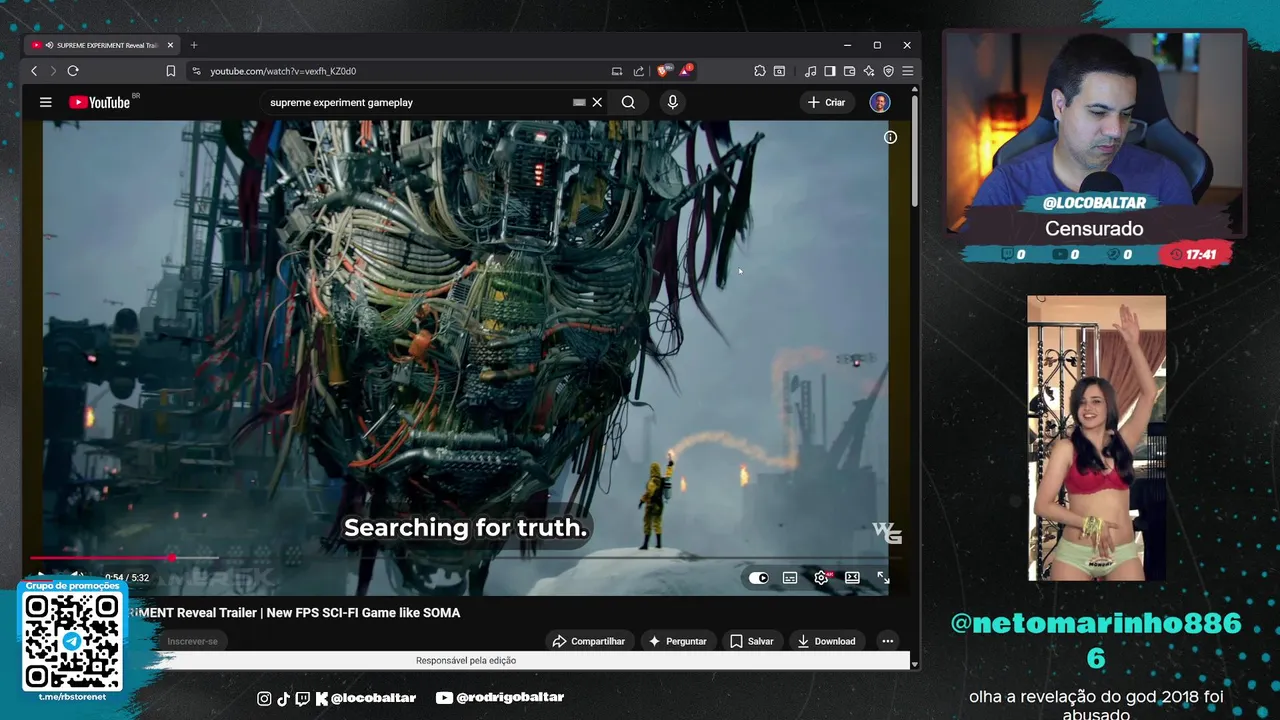Click the dancing clip thumbnail overlay
The height and width of the screenshot is (720, 1280).
pyautogui.click(x=1096, y=438)
